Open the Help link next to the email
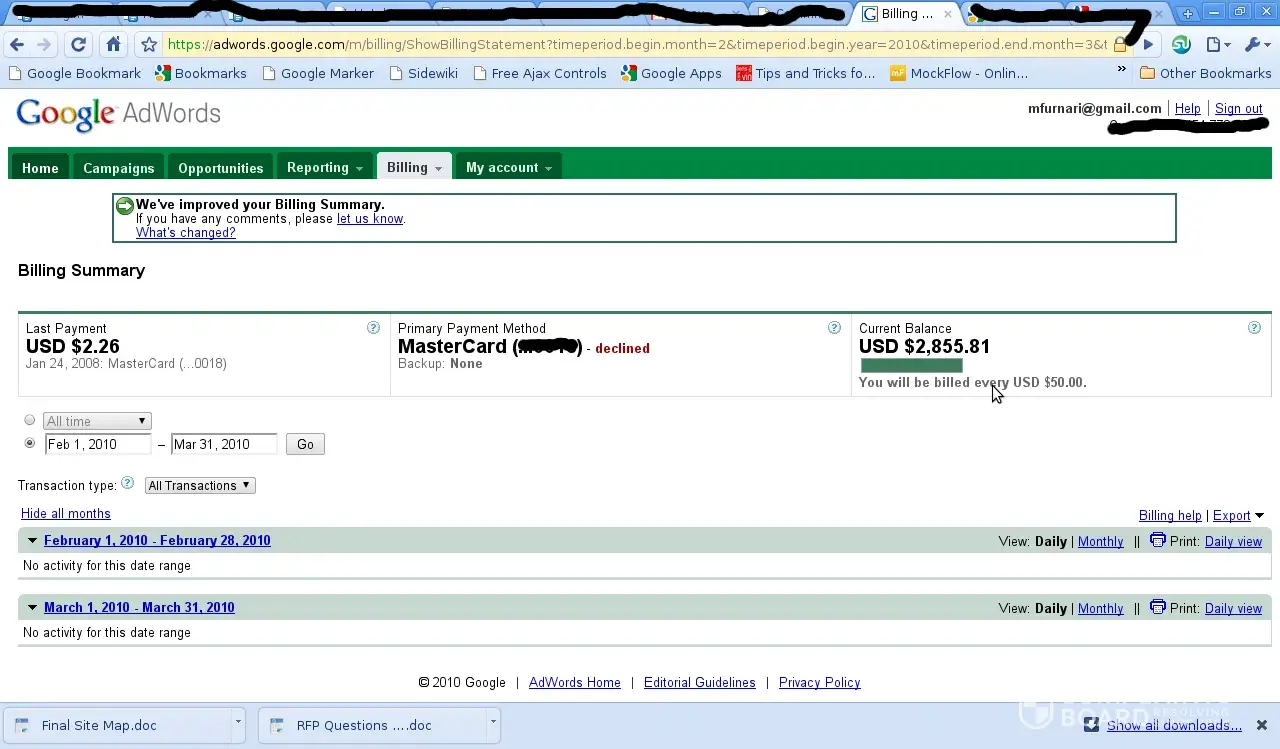Image resolution: width=1280 pixels, height=749 pixels. (1187, 108)
